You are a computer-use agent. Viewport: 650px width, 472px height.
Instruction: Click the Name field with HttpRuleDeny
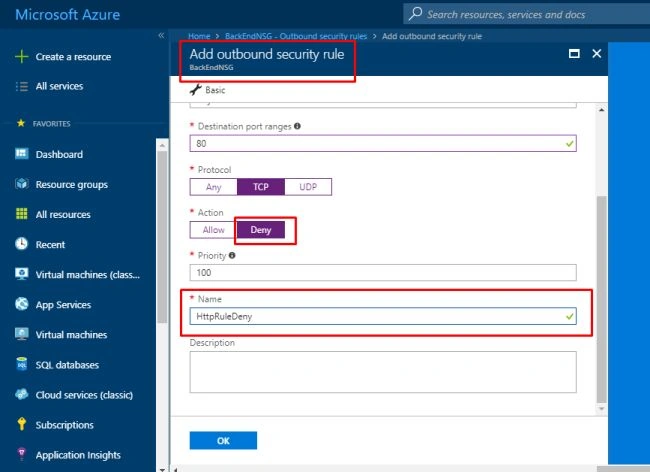(383, 316)
